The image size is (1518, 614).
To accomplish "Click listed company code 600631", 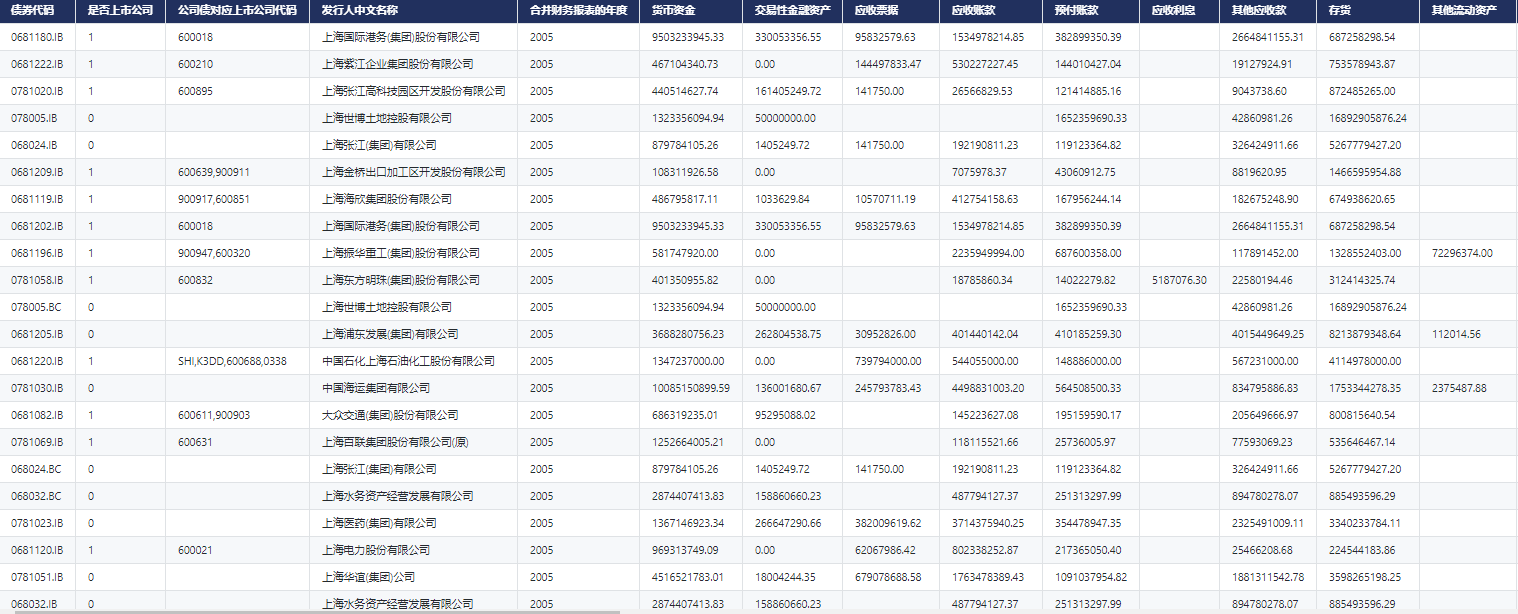I will (195, 442).
